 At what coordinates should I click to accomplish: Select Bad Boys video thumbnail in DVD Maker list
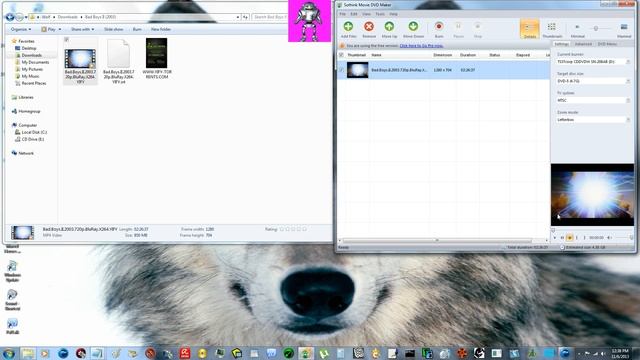[358, 70]
